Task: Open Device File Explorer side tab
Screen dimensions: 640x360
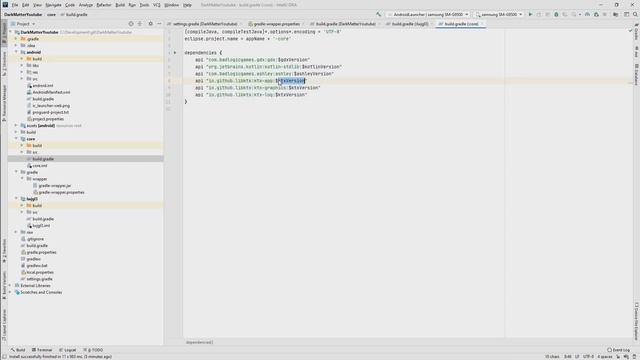Action: (x=636, y=322)
